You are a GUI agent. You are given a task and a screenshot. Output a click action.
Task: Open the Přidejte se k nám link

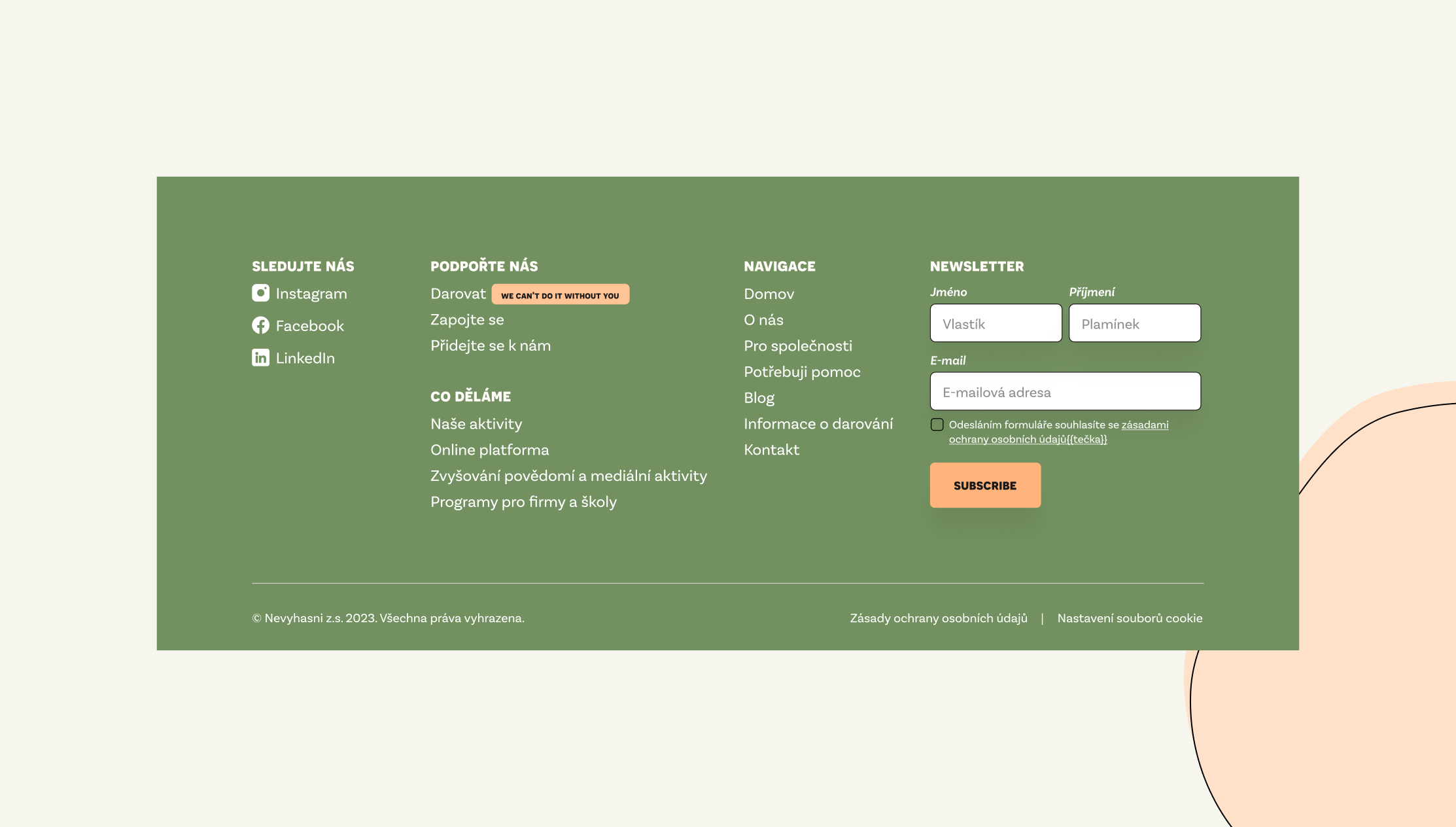coord(491,345)
